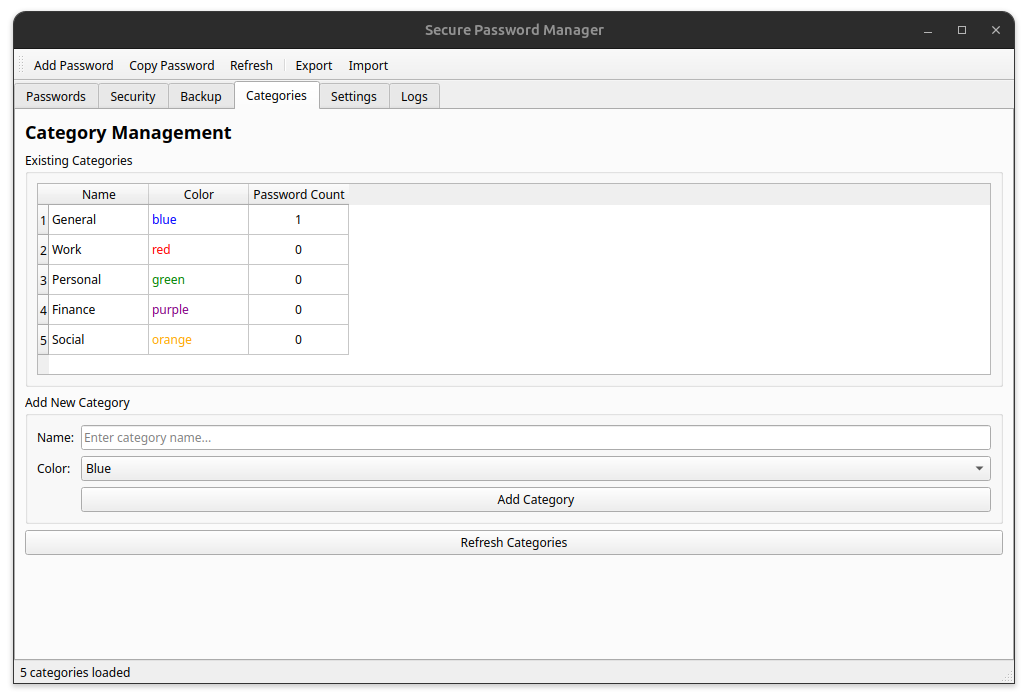Screen dimensions: 1028x700
Task: Select the Social category name cell
Action: (x=98, y=340)
